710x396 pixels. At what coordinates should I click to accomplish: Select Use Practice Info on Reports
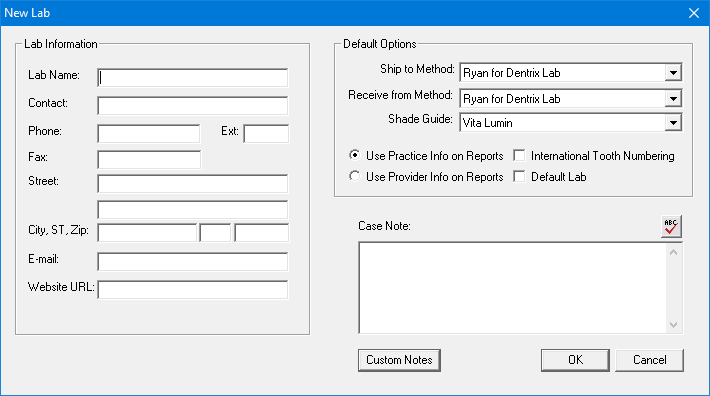(355, 155)
